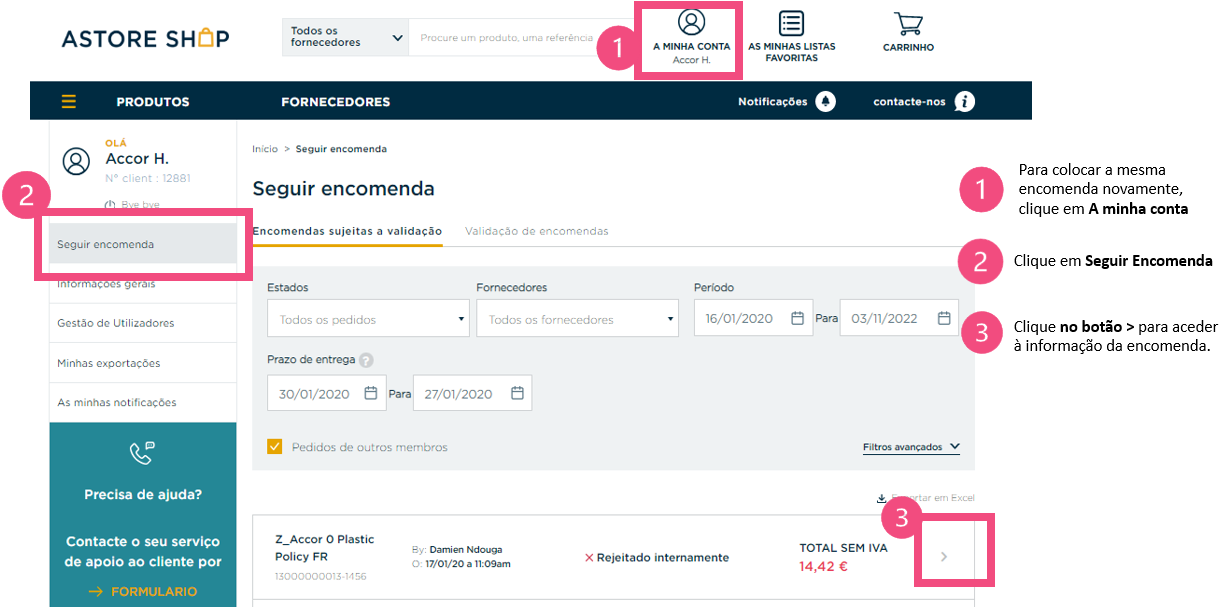This screenshot has width=1222, height=607.
Task: Open the FORNECEDORES menu
Action: pos(336,101)
